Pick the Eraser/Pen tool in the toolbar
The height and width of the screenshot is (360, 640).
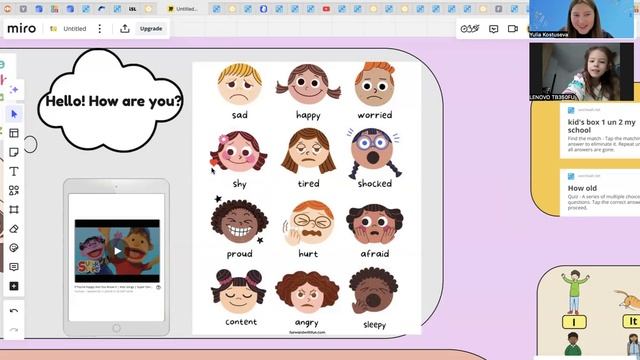click(14, 229)
